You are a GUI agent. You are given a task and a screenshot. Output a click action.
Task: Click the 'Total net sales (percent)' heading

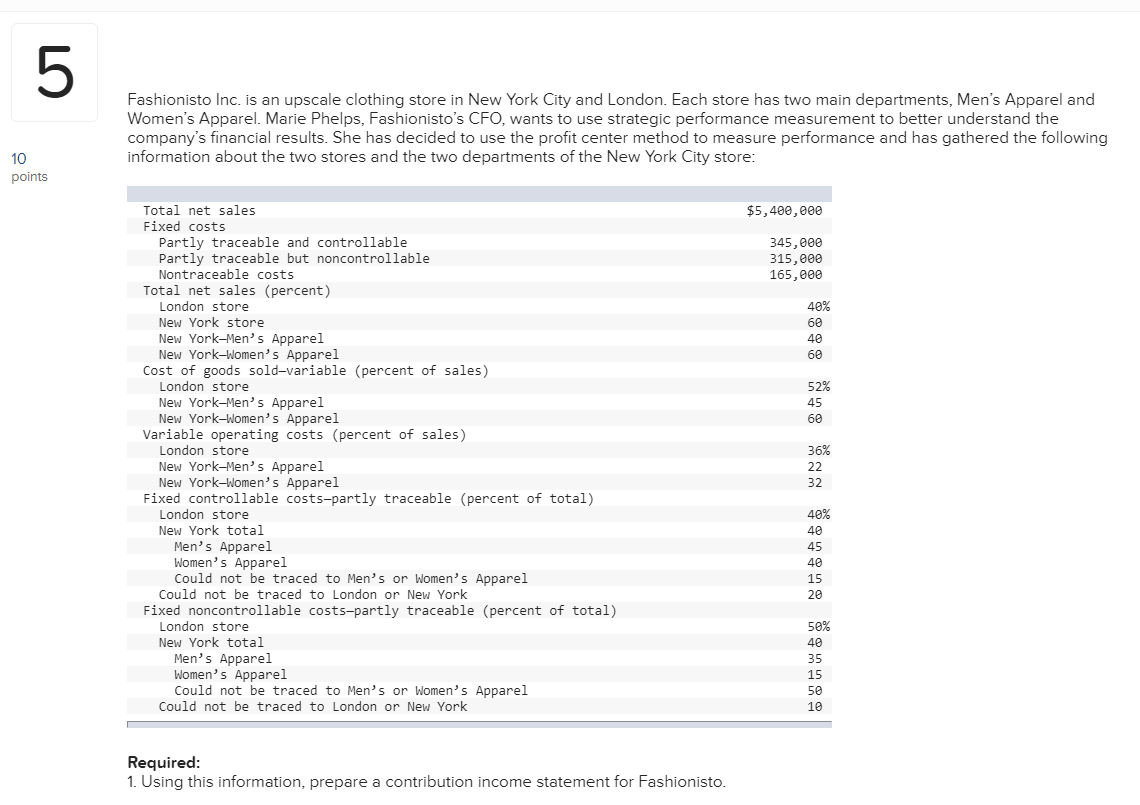point(237,291)
